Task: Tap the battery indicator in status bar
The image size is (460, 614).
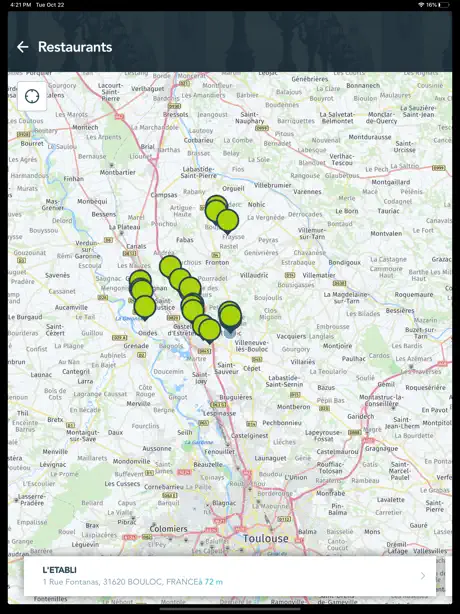Action: (444, 5)
